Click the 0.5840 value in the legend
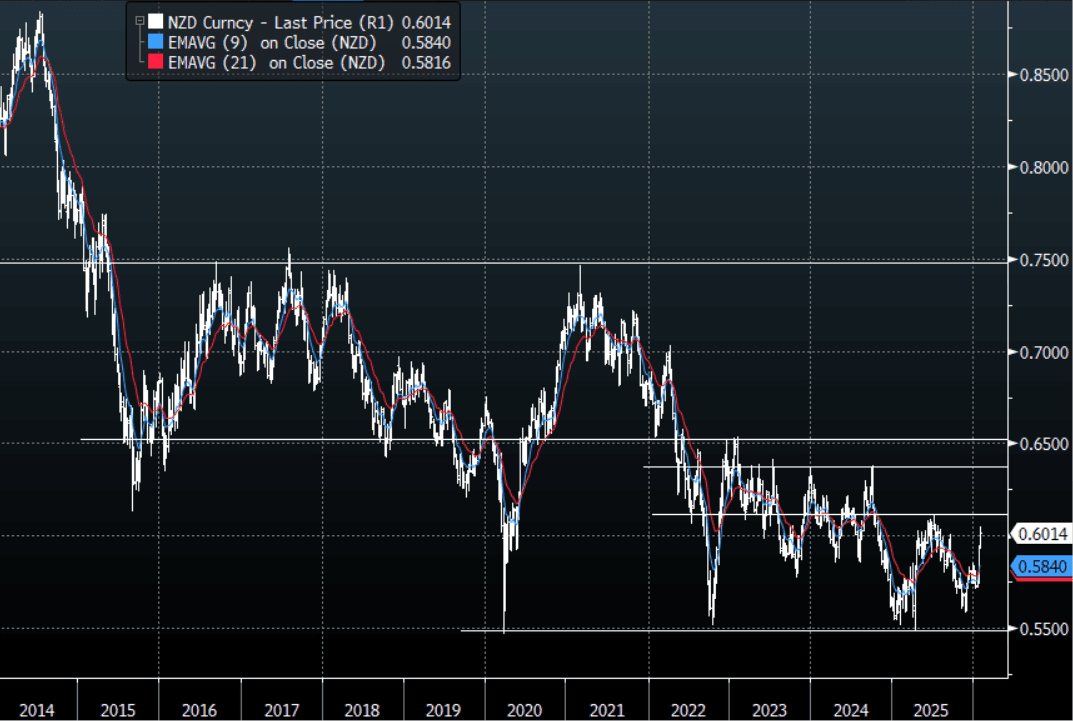This screenshot has height=721, width=1073. 426,42
